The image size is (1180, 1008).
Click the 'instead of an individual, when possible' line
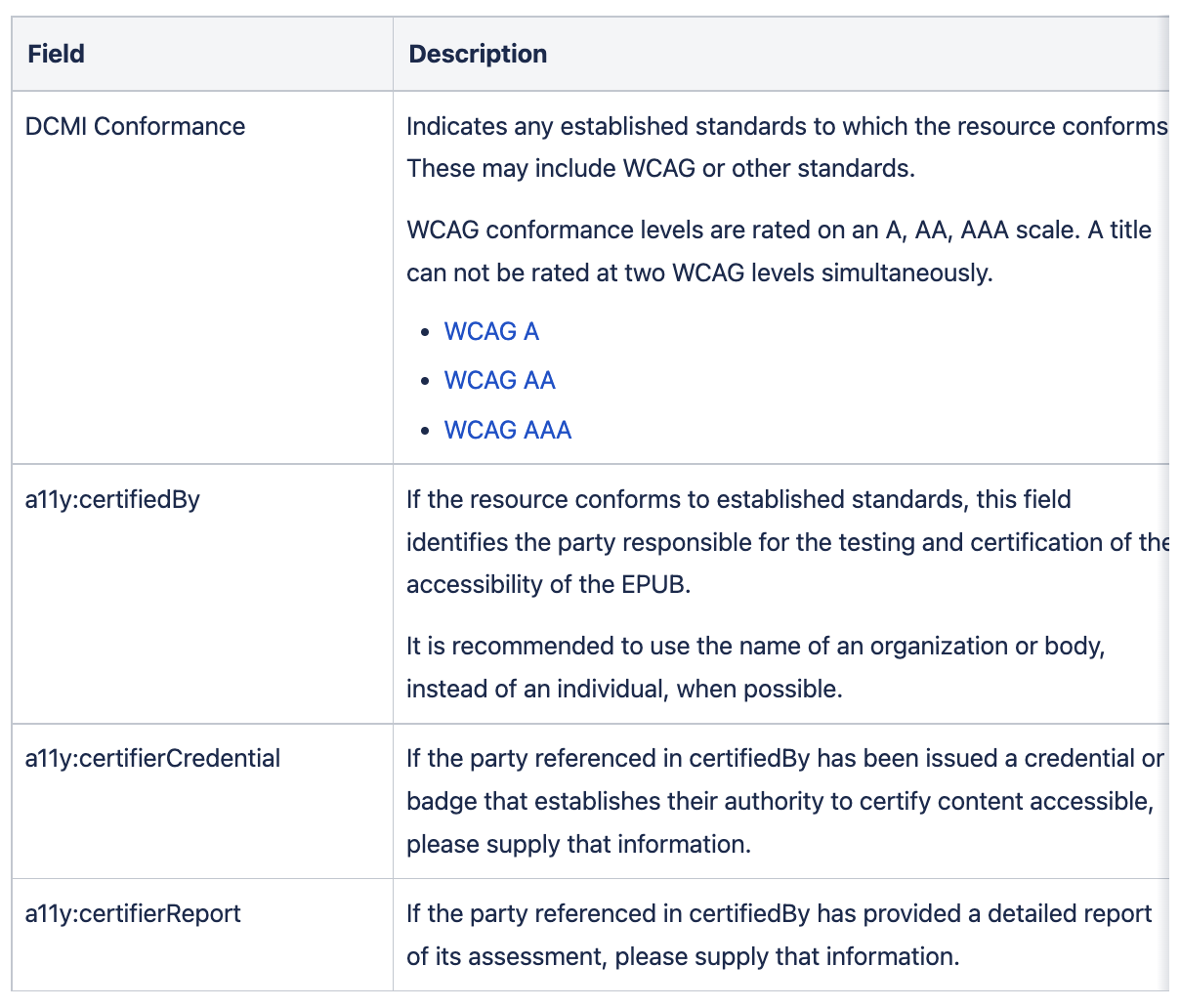click(624, 690)
